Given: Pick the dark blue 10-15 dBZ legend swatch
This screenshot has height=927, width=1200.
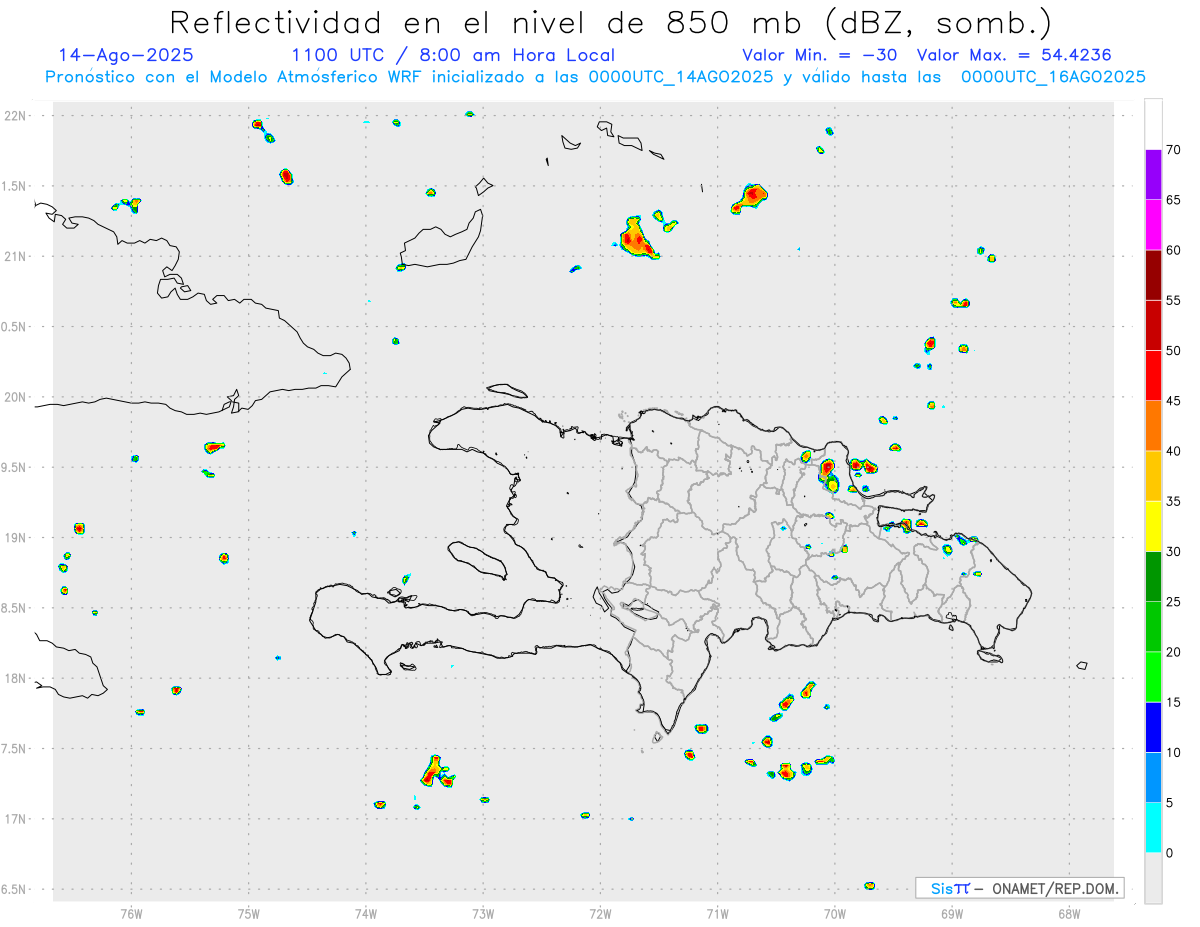Looking at the screenshot, I should point(1153,727).
